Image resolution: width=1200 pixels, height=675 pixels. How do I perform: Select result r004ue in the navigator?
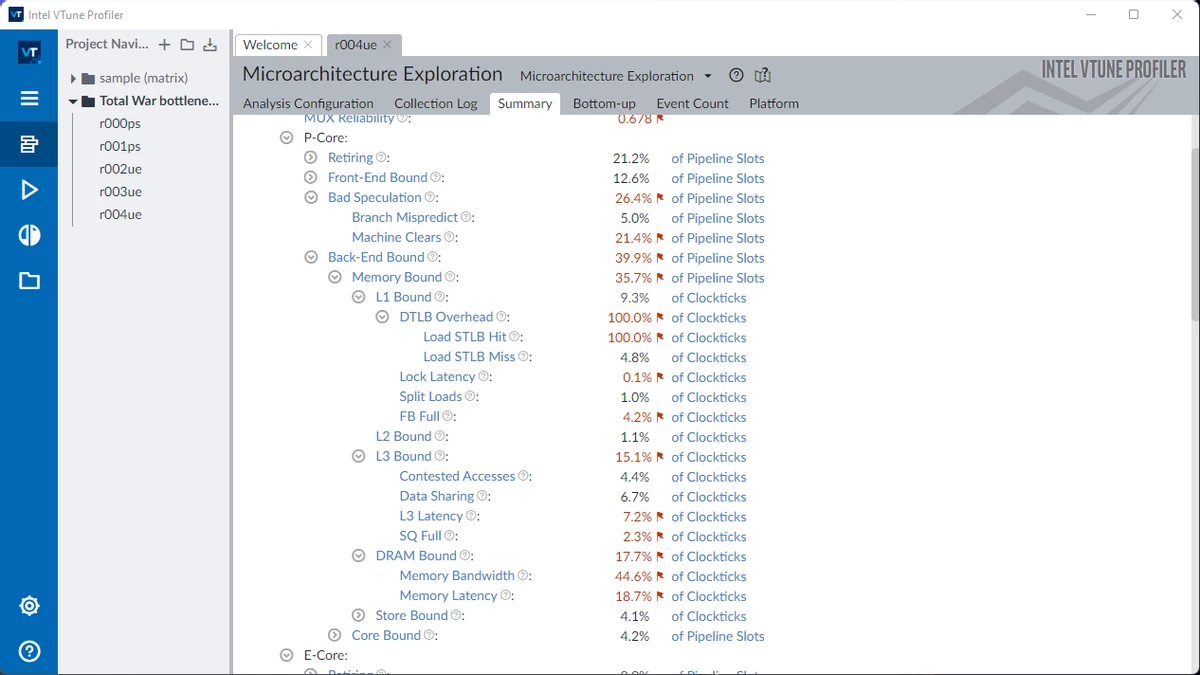[120, 215]
